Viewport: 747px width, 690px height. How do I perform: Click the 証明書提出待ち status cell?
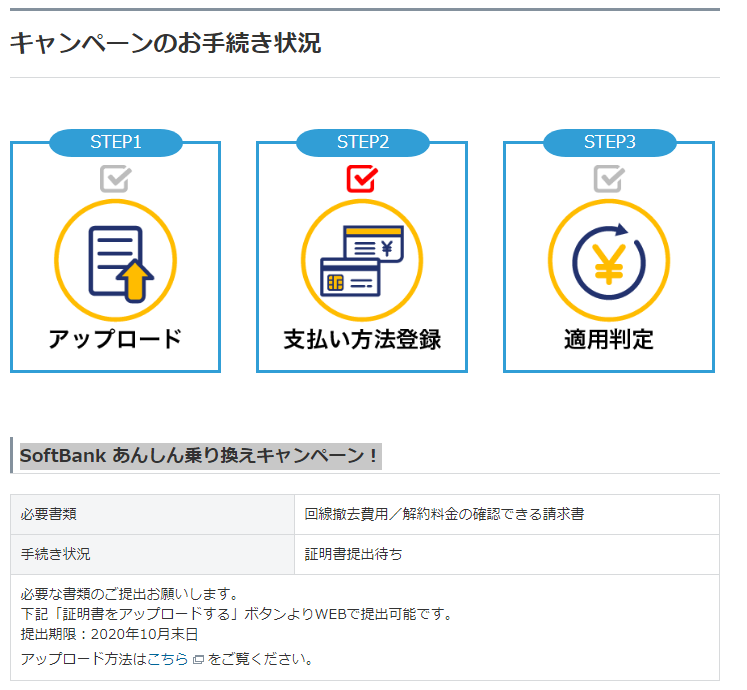(507, 554)
